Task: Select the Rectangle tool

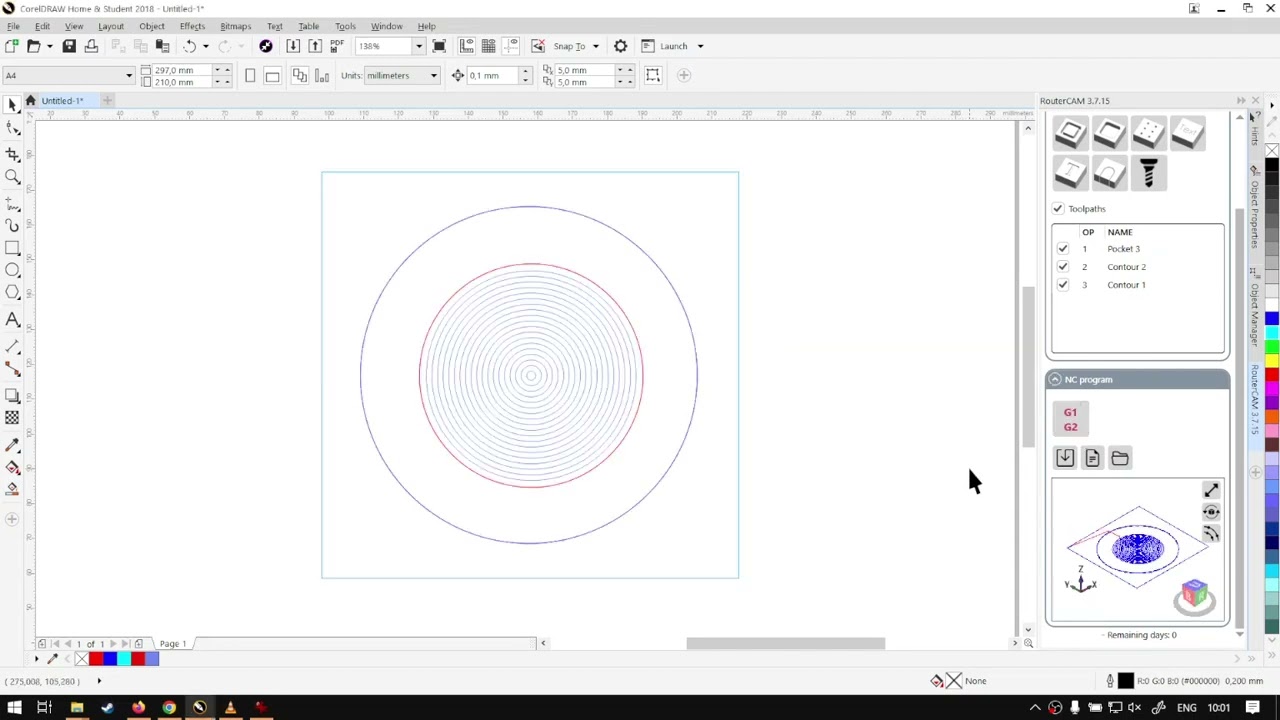Action: 12,248
